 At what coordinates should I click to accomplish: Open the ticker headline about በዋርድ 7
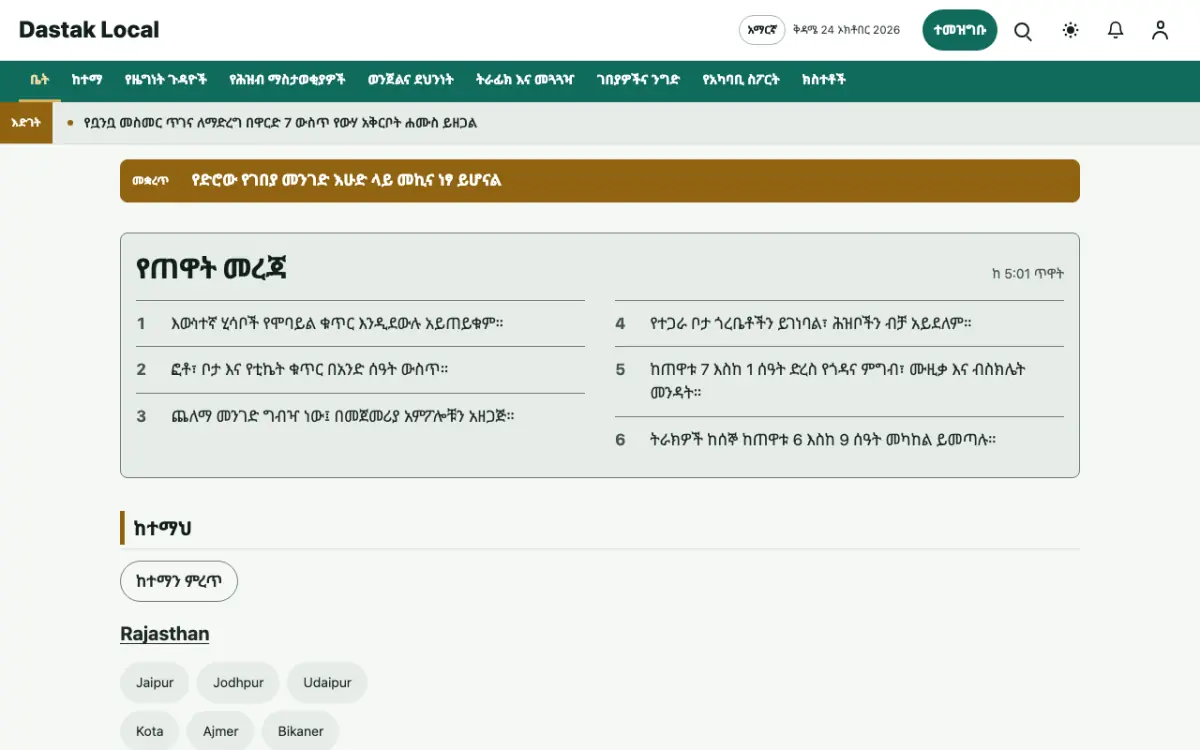point(280,123)
